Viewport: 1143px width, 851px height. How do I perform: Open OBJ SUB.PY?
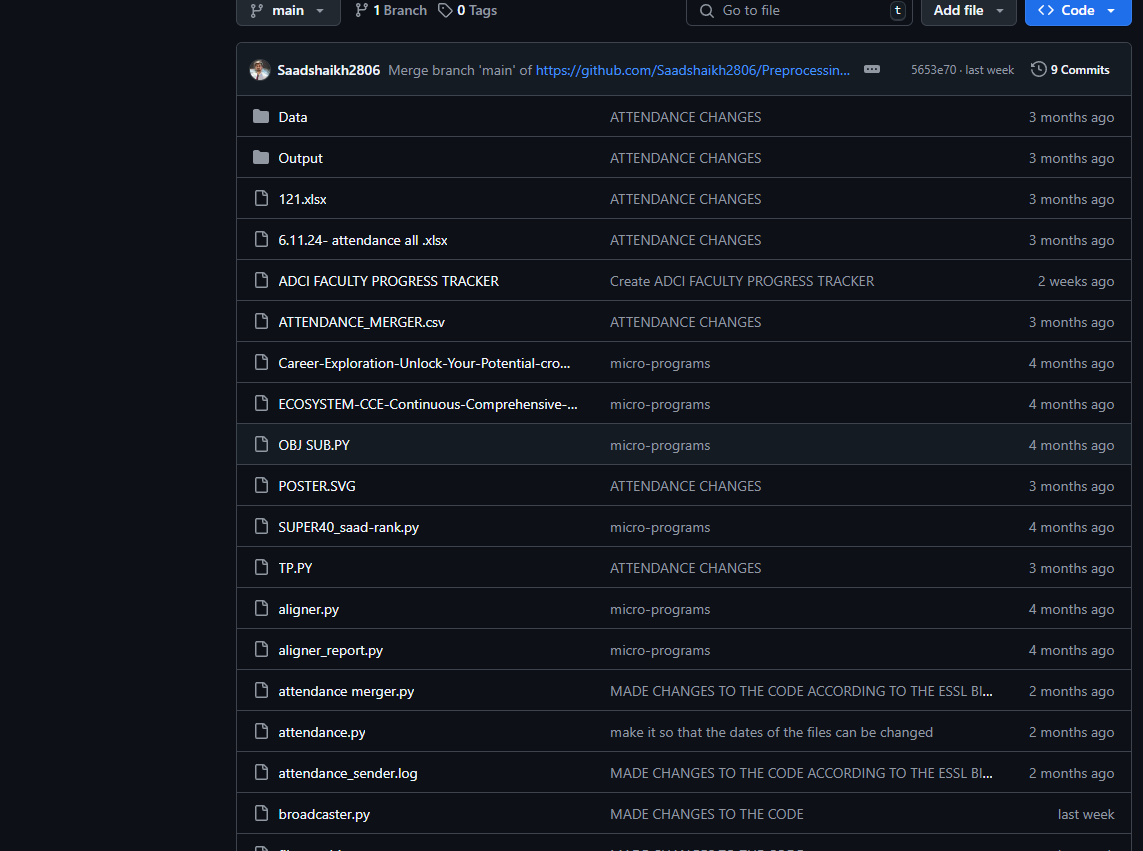pyautogui.click(x=314, y=445)
